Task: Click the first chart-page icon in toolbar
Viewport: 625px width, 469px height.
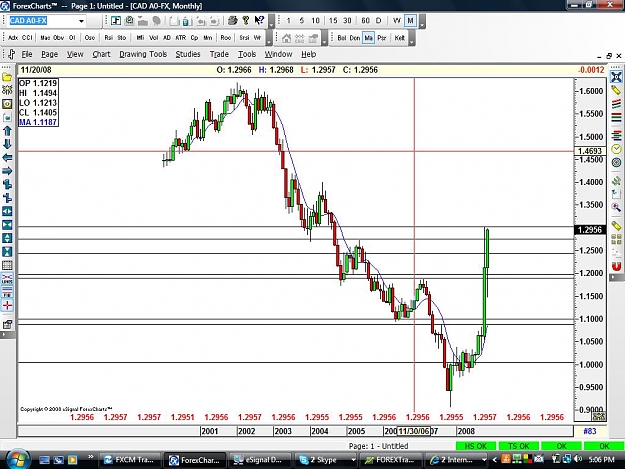Action: pyautogui.click(x=116, y=20)
